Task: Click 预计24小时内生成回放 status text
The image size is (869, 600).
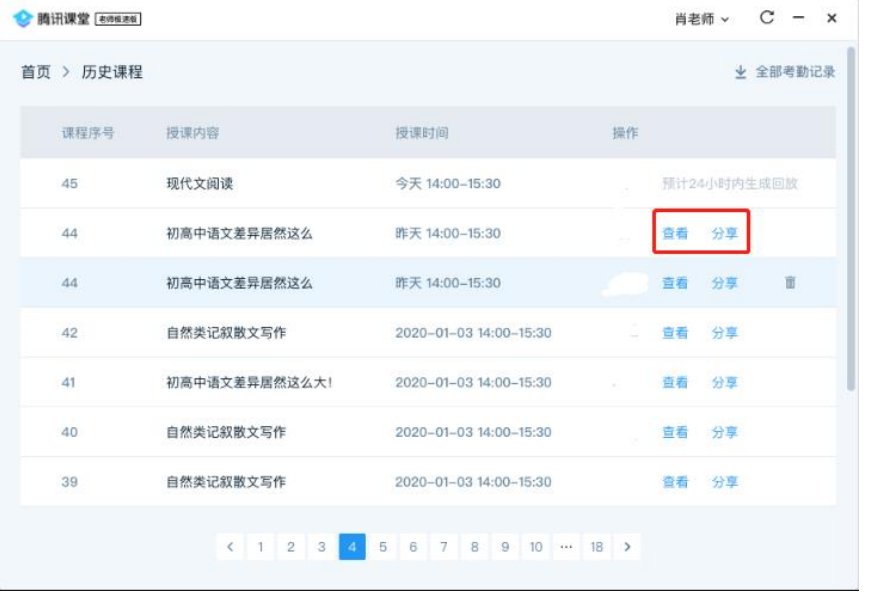Action: pos(729,183)
